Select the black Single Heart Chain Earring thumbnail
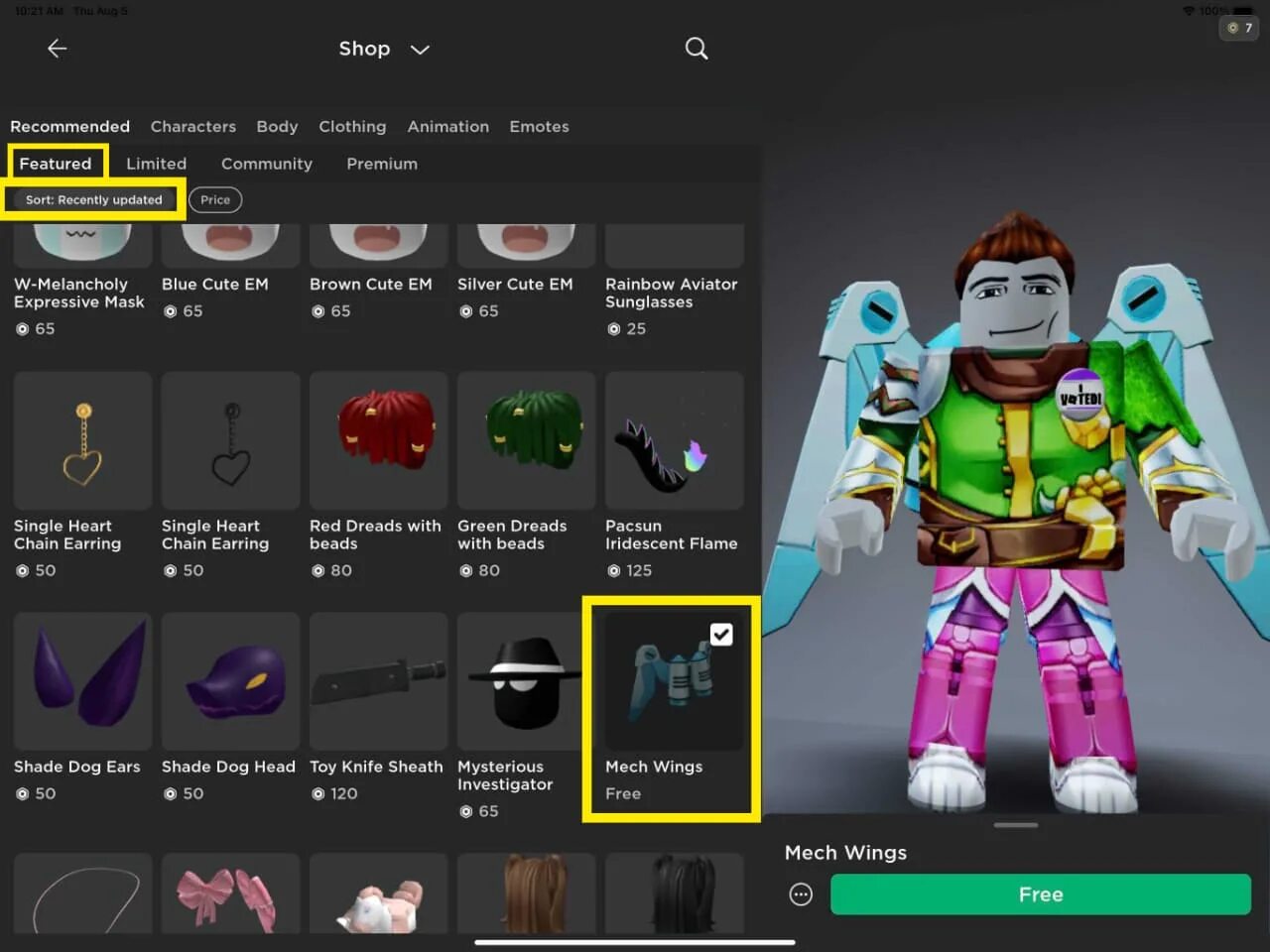Image resolution: width=1270 pixels, height=952 pixels. tap(231, 441)
